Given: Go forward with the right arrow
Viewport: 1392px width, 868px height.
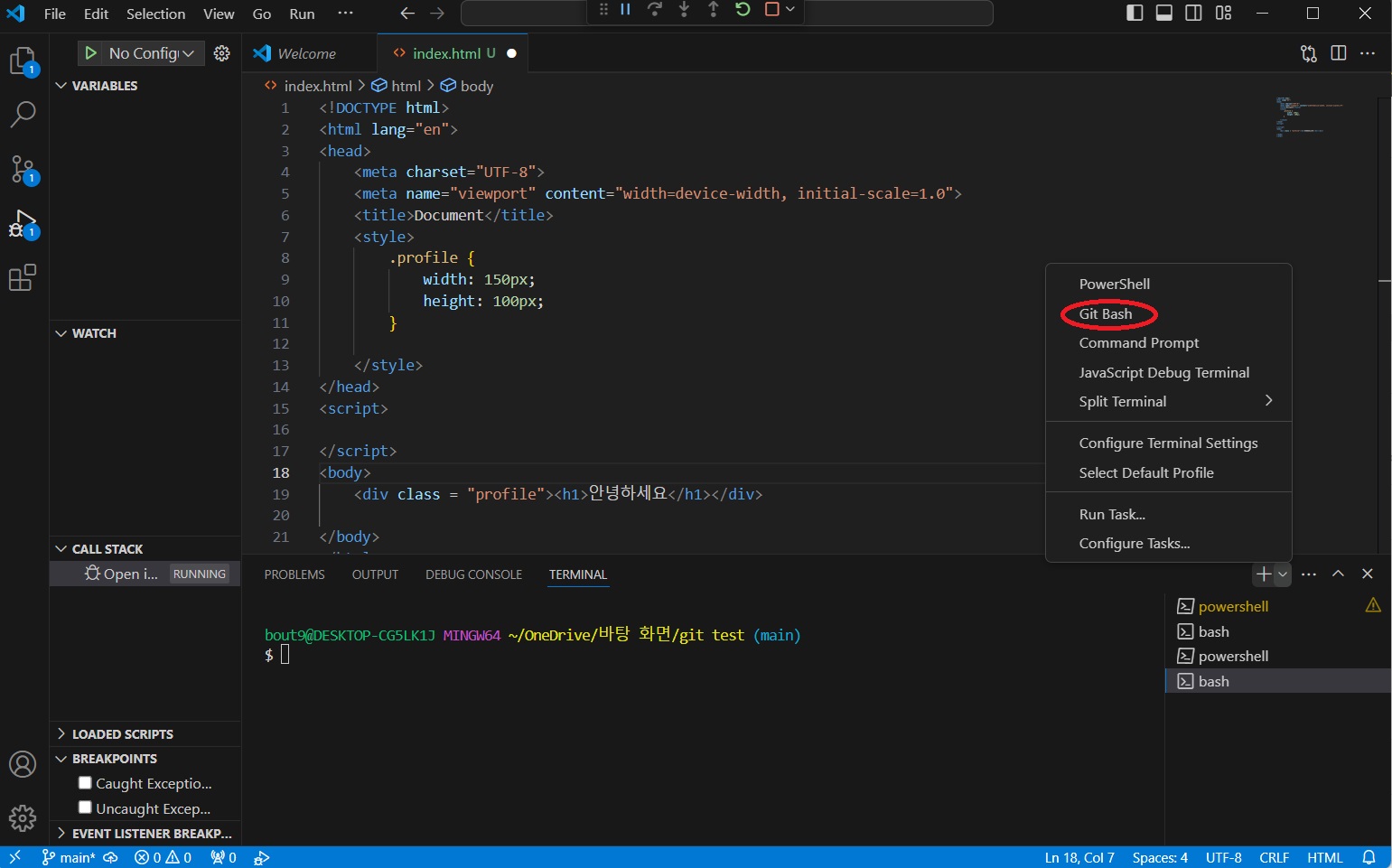Looking at the screenshot, I should coord(437,14).
